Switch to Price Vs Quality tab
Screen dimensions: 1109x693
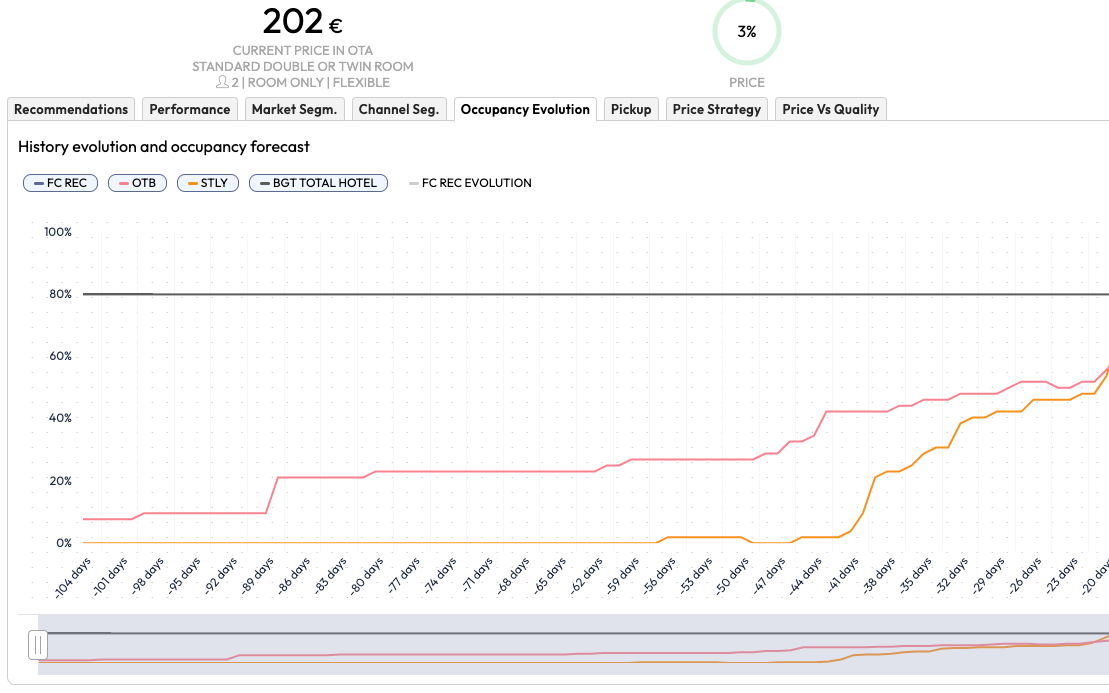pyautogui.click(x=830, y=110)
